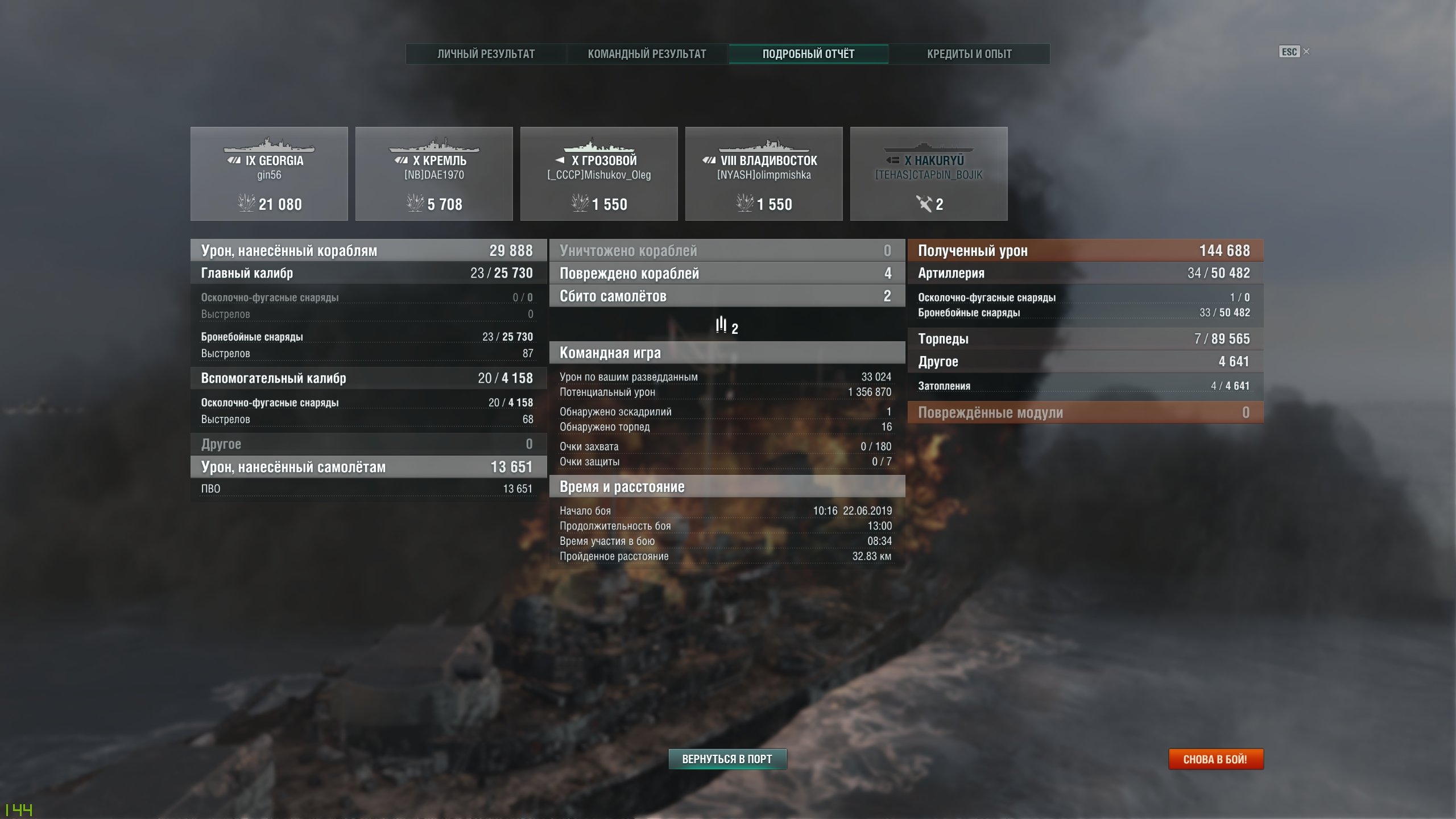Click the Снова в бой! button
The height and width of the screenshot is (819, 1456).
click(x=1216, y=759)
